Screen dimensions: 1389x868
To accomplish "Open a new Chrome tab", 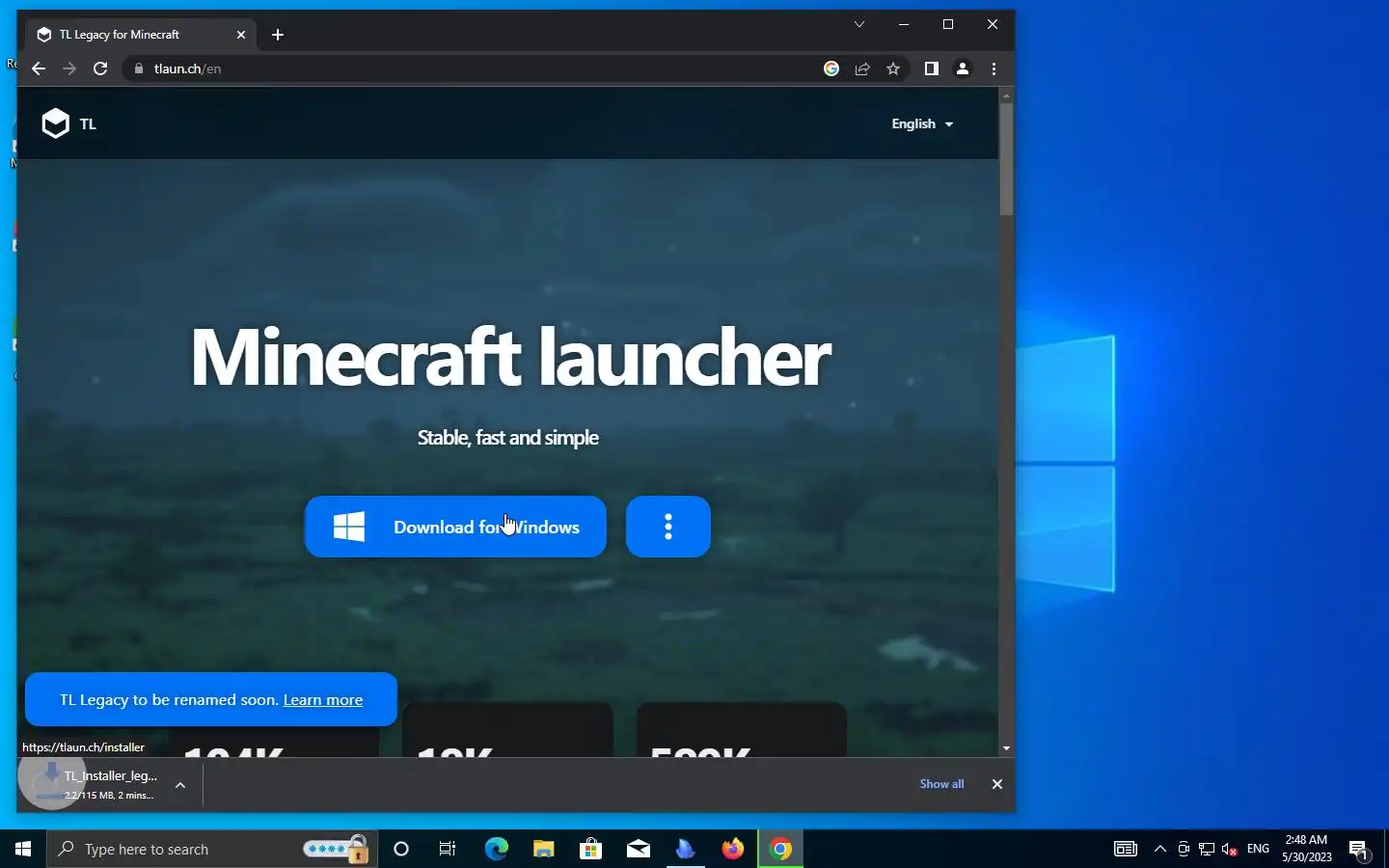I will (x=278, y=35).
